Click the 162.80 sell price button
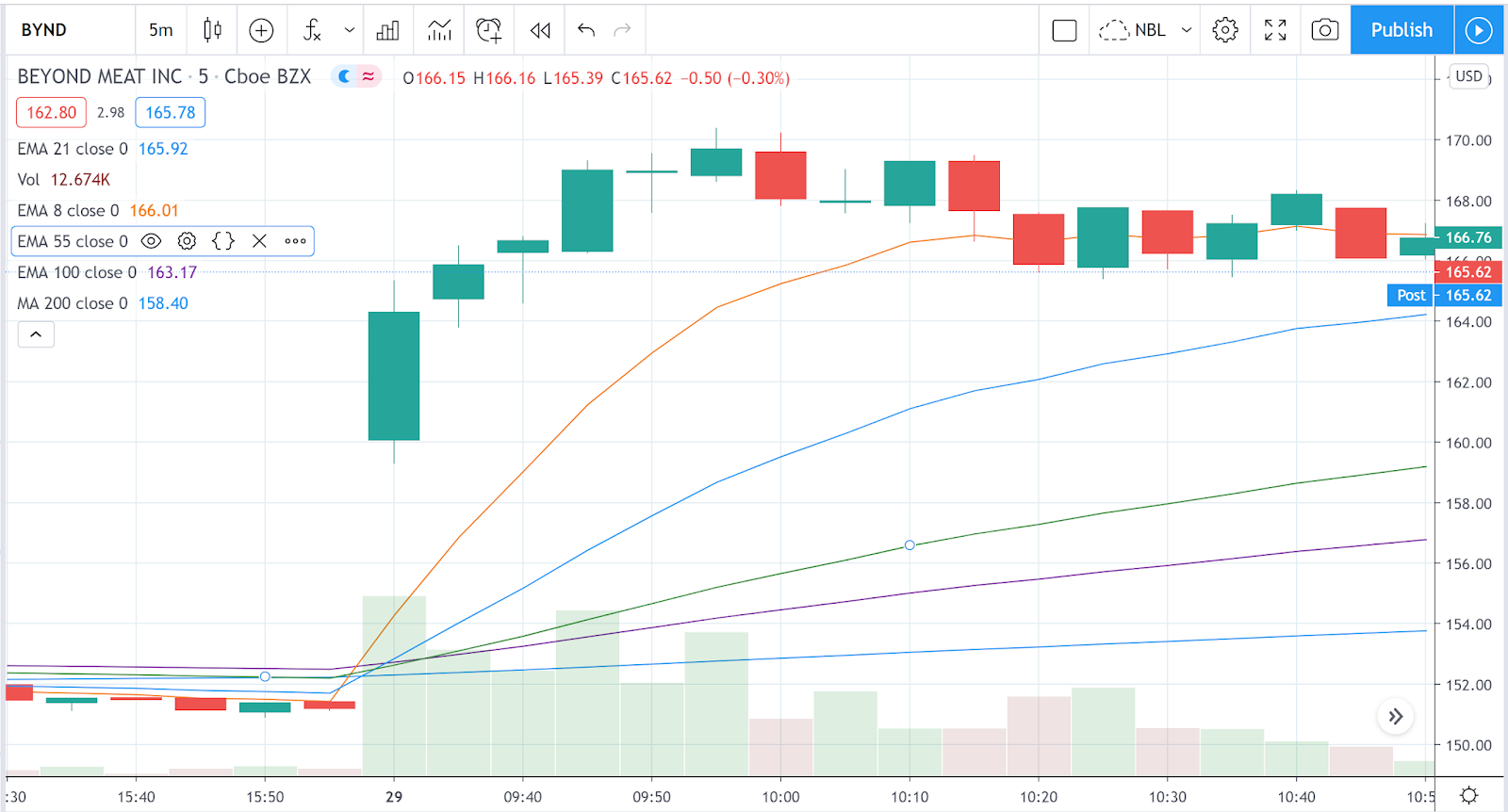 click(51, 112)
